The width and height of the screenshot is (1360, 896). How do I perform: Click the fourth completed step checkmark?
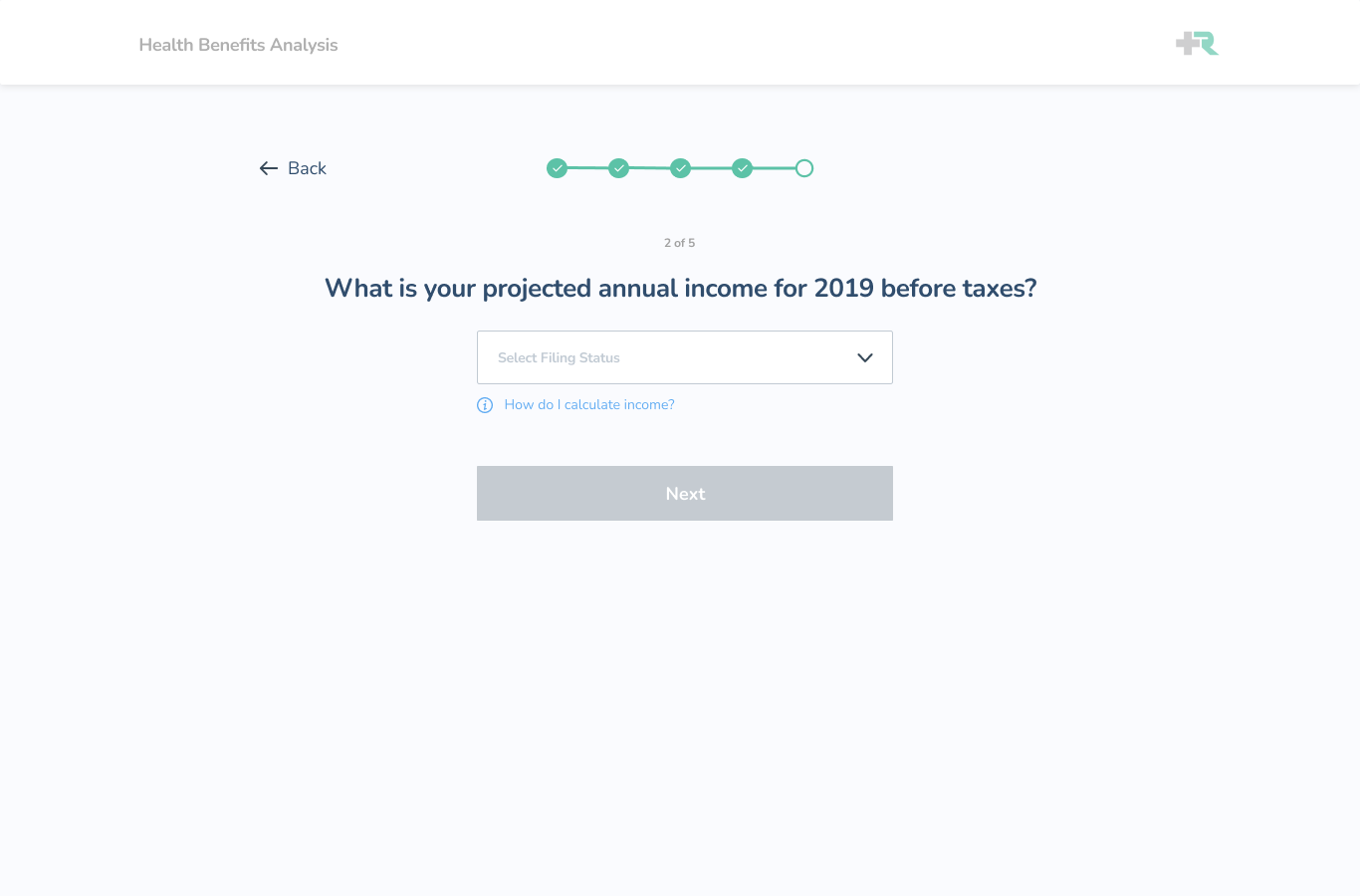[x=743, y=168]
